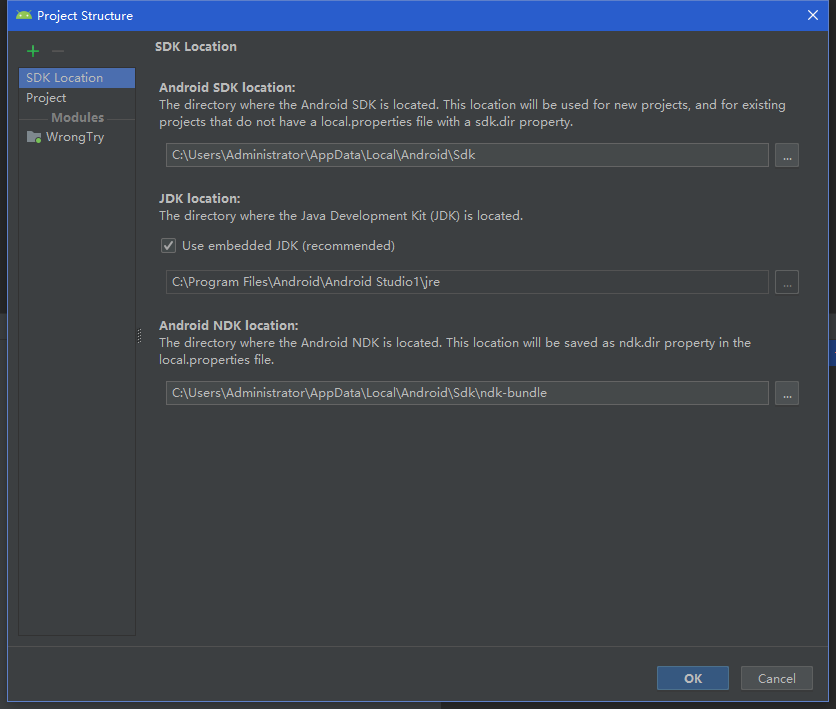The image size is (836, 709).
Task: Click the Project Structure title text
Action: click(85, 15)
